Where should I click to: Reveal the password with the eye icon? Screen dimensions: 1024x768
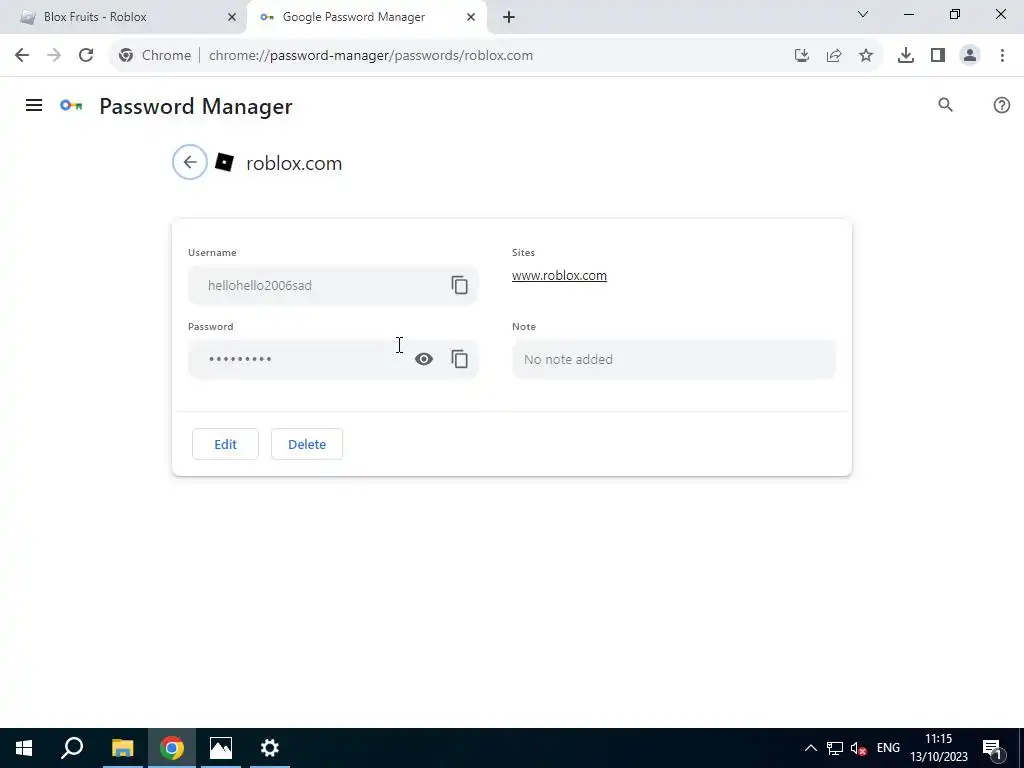click(x=424, y=359)
